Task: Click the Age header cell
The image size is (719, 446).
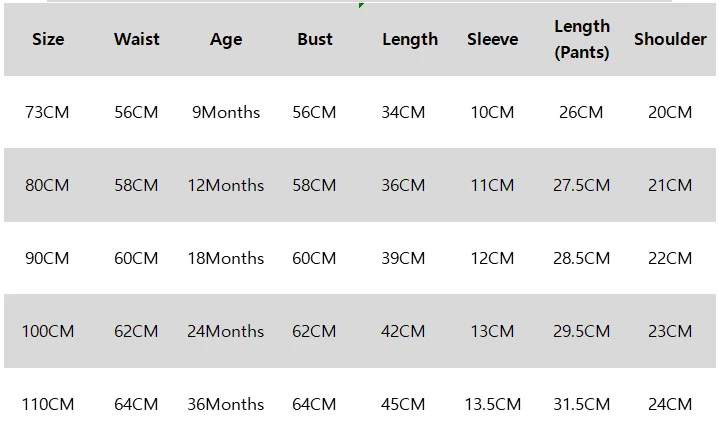Action: pyautogui.click(x=226, y=40)
